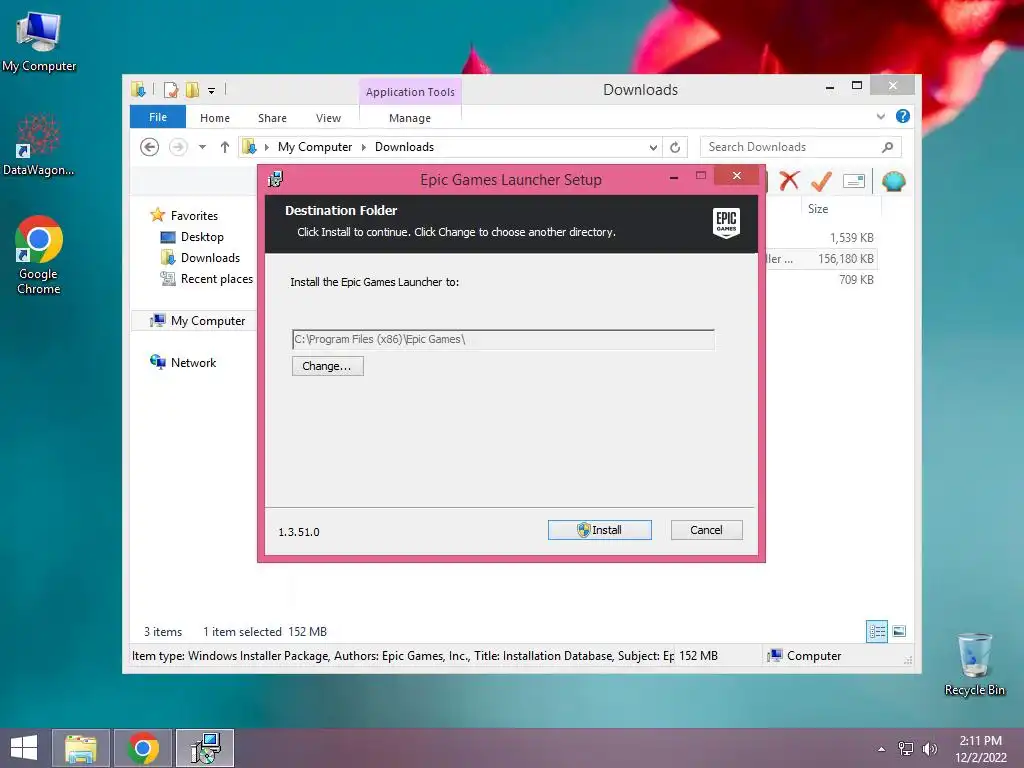Click the Downloads folder icon in title bar

138,89
